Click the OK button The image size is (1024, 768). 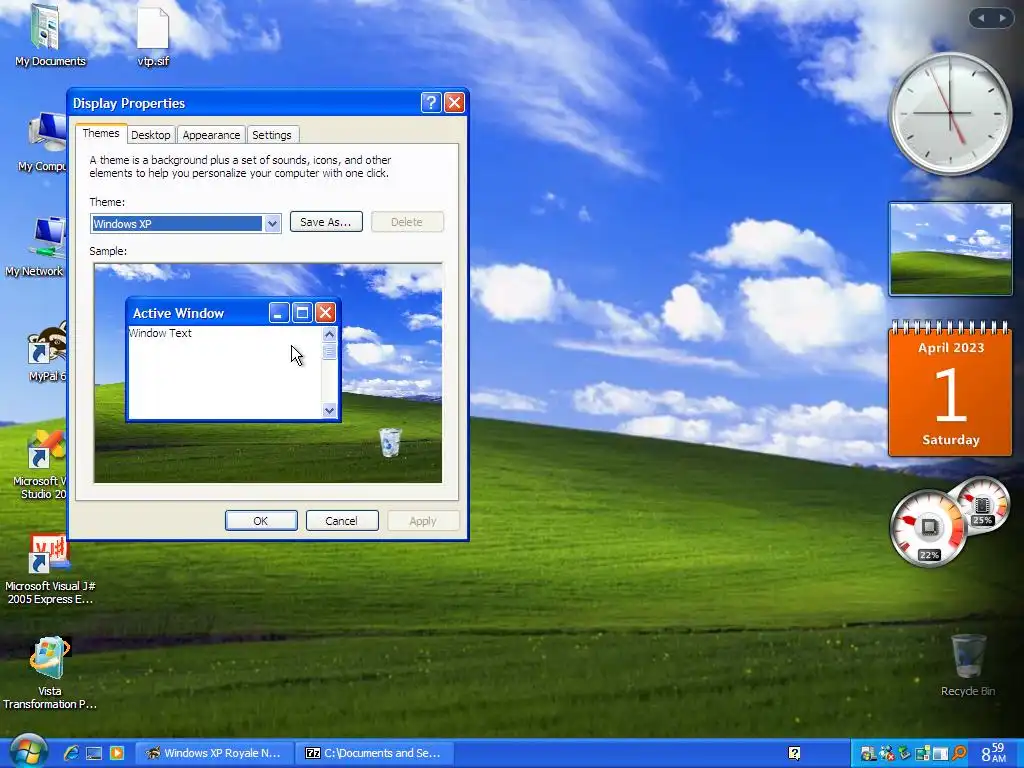click(261, 520)
